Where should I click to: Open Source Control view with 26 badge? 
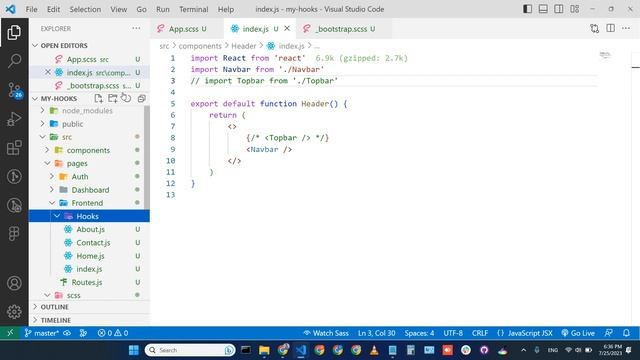[x=15, y=90]
